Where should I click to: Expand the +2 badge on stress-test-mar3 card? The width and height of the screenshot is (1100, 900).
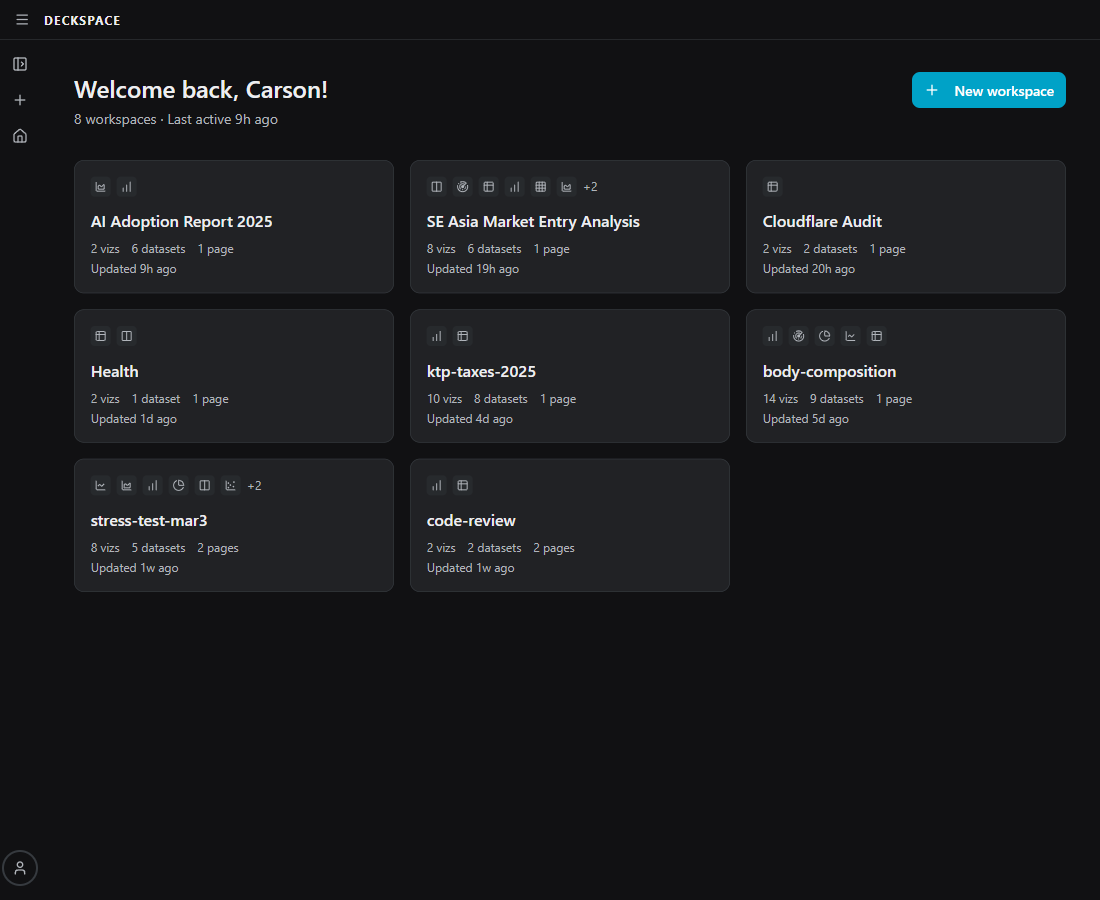point(254,485)
